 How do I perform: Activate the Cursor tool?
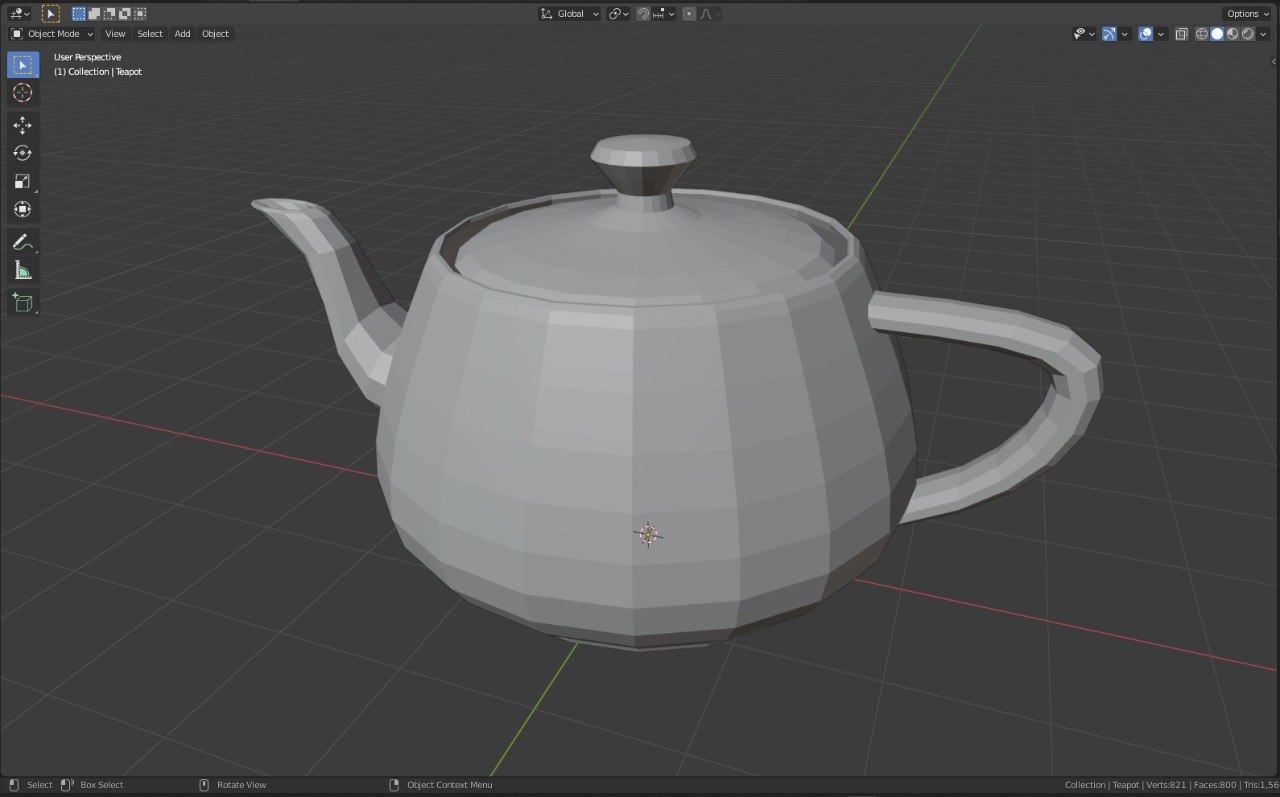click(23, 93)
